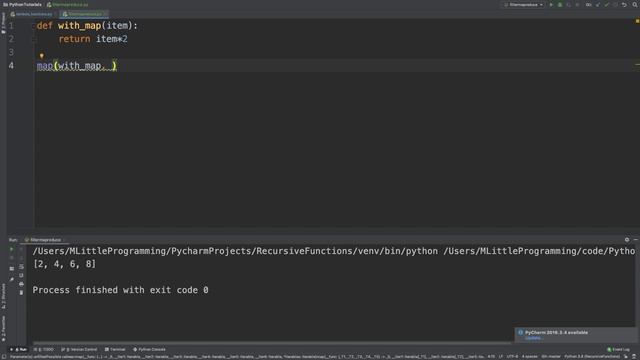This screenshot has width=640, height=360.
Task: Click LF line separator in status bar
Action: click(501, 356)
